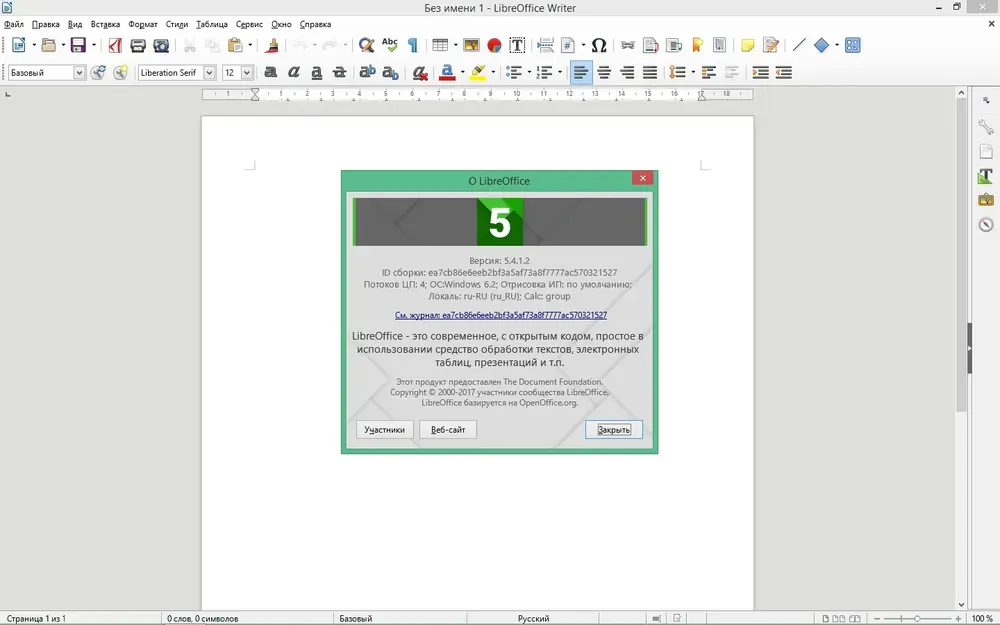Click the Закрыть button in dialog

pos(614,429)
